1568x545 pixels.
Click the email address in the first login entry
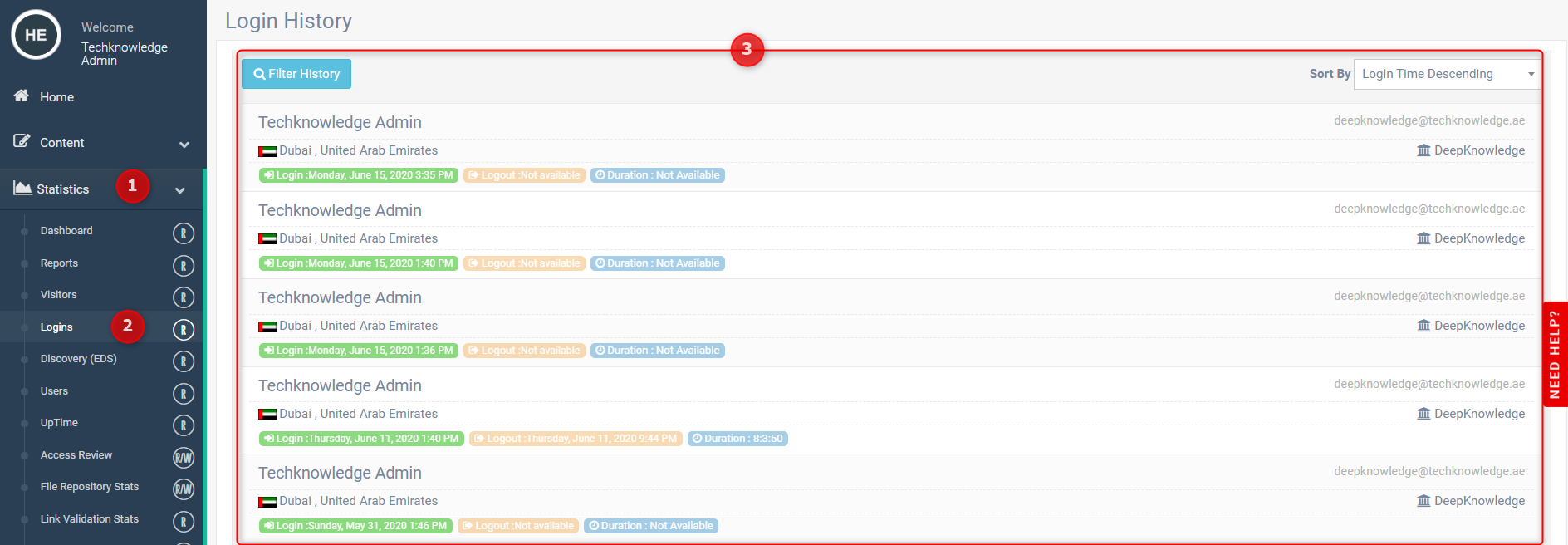(1429, 120)
